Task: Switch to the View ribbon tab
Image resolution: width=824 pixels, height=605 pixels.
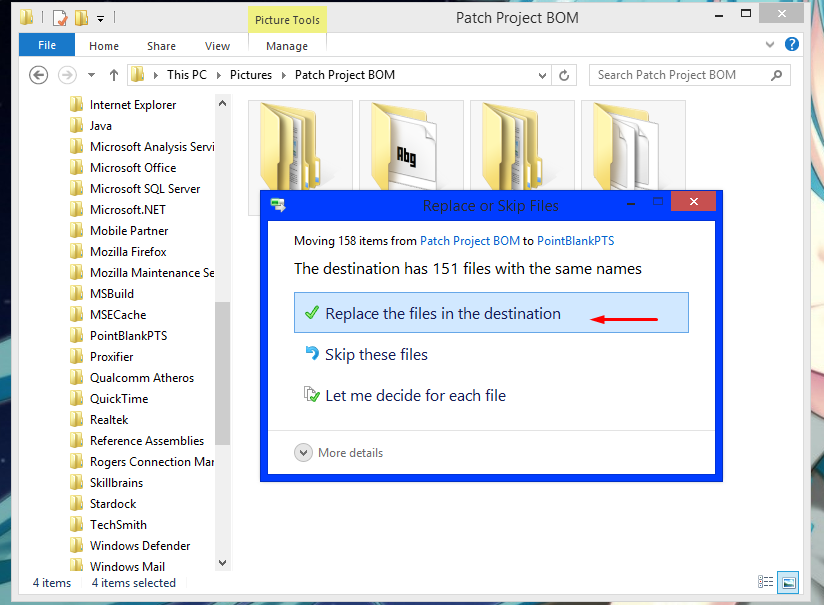Action: coord(217,45)
